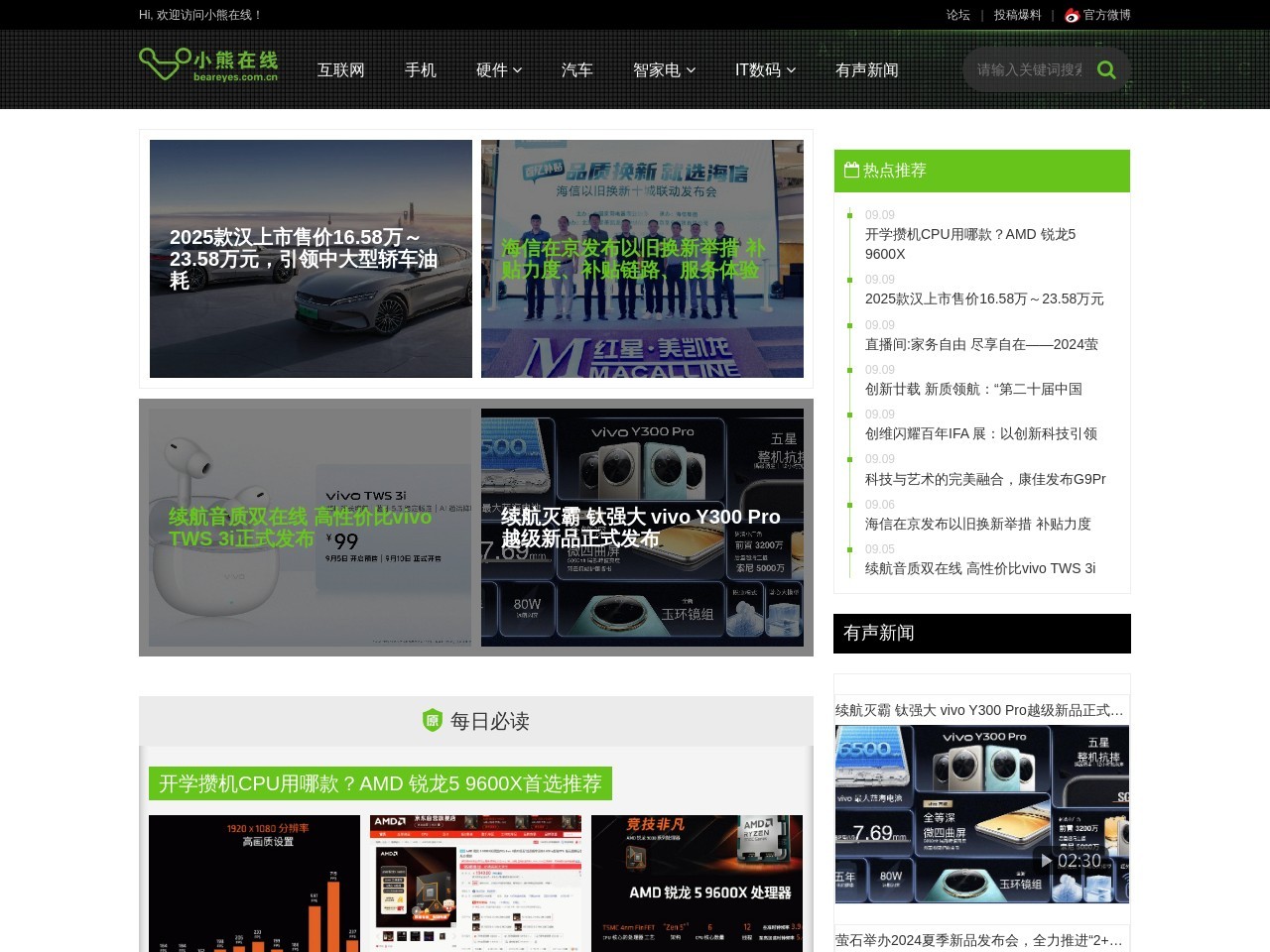Click the calendar icon on 热点推荐 header
The height and width of the screenshot is (952, 1270).
851,170
